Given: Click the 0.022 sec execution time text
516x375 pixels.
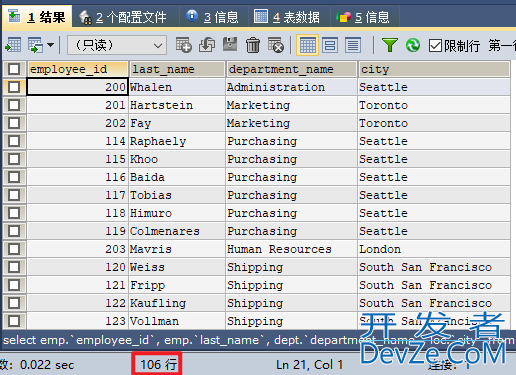Looking at the screenshot, I should [x=47, y=365].
